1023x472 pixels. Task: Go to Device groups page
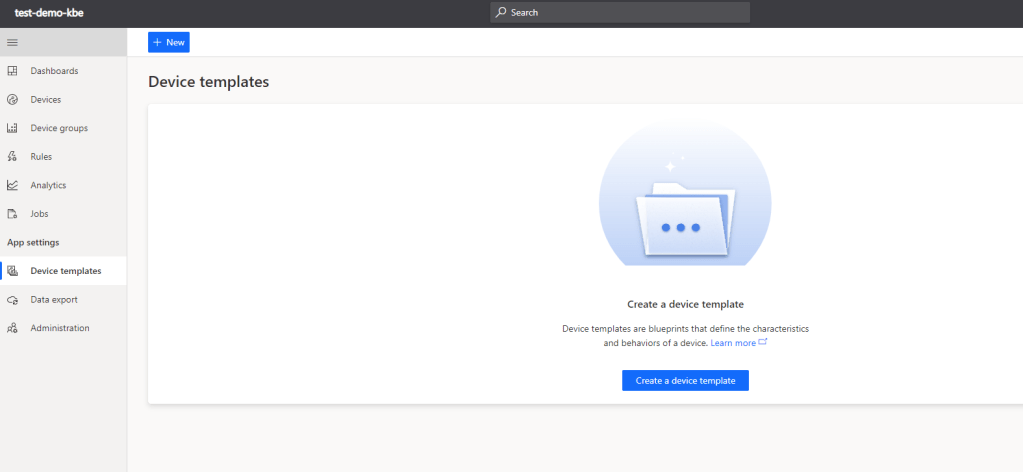59,128
